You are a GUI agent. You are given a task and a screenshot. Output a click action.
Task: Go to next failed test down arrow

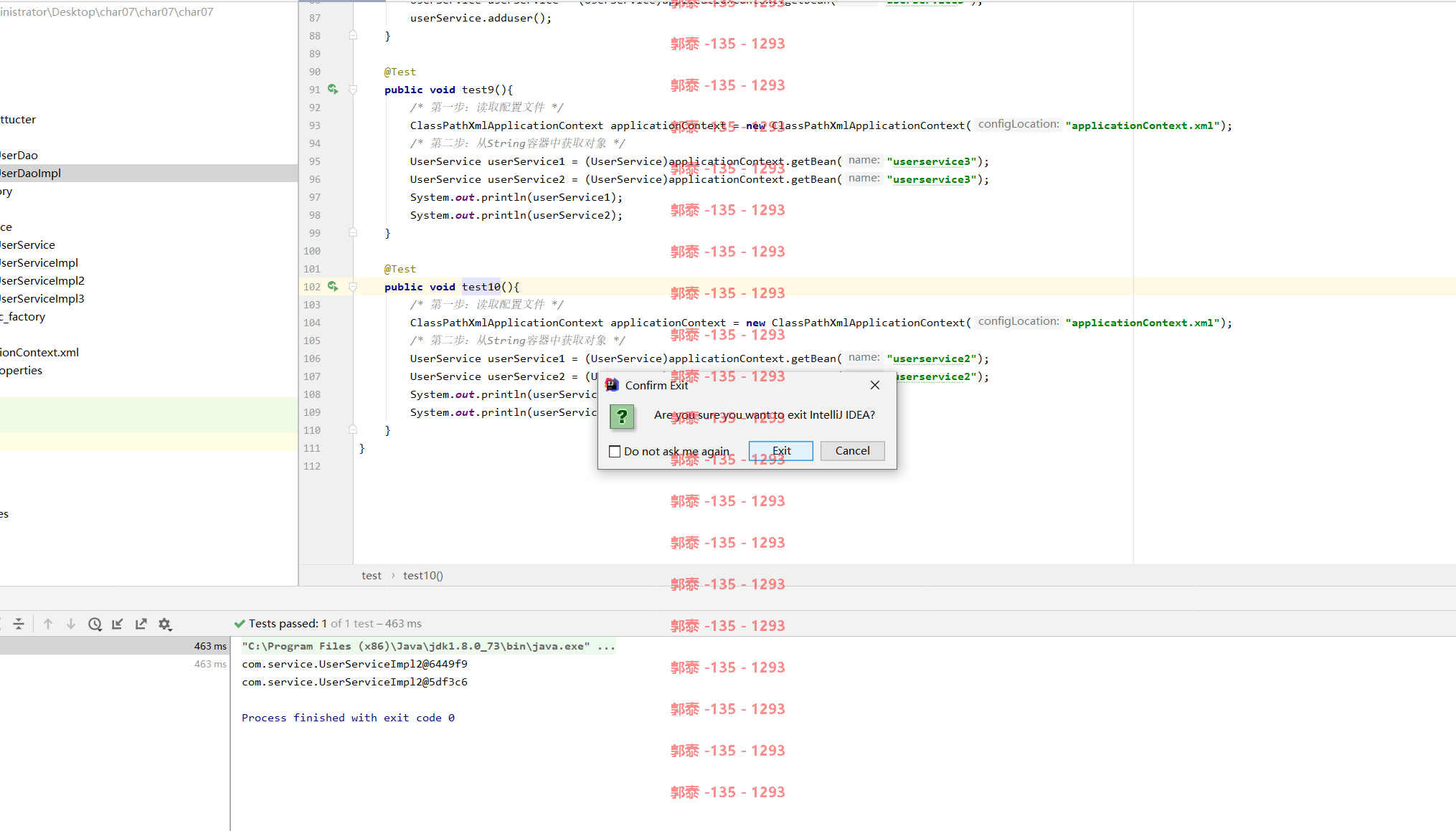click(71, 624)
